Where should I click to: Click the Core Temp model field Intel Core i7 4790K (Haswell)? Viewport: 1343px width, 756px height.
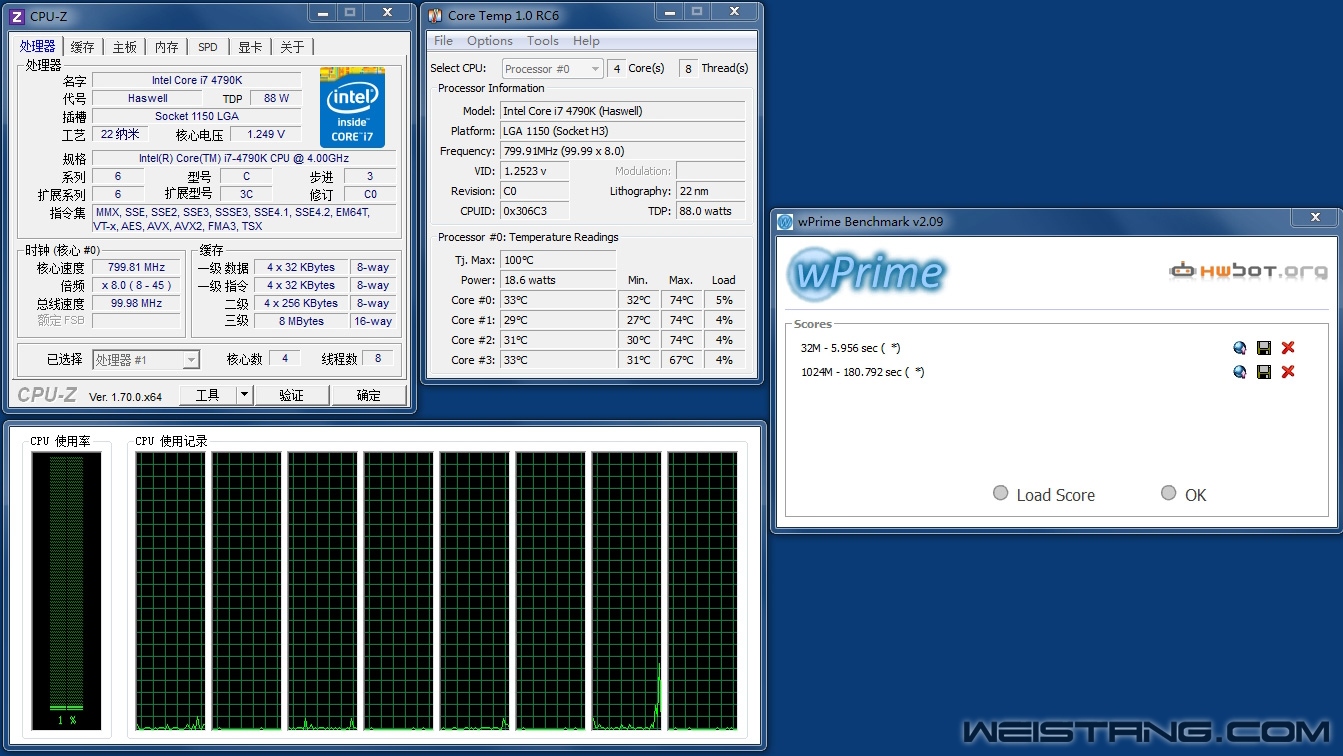[623, 111]
